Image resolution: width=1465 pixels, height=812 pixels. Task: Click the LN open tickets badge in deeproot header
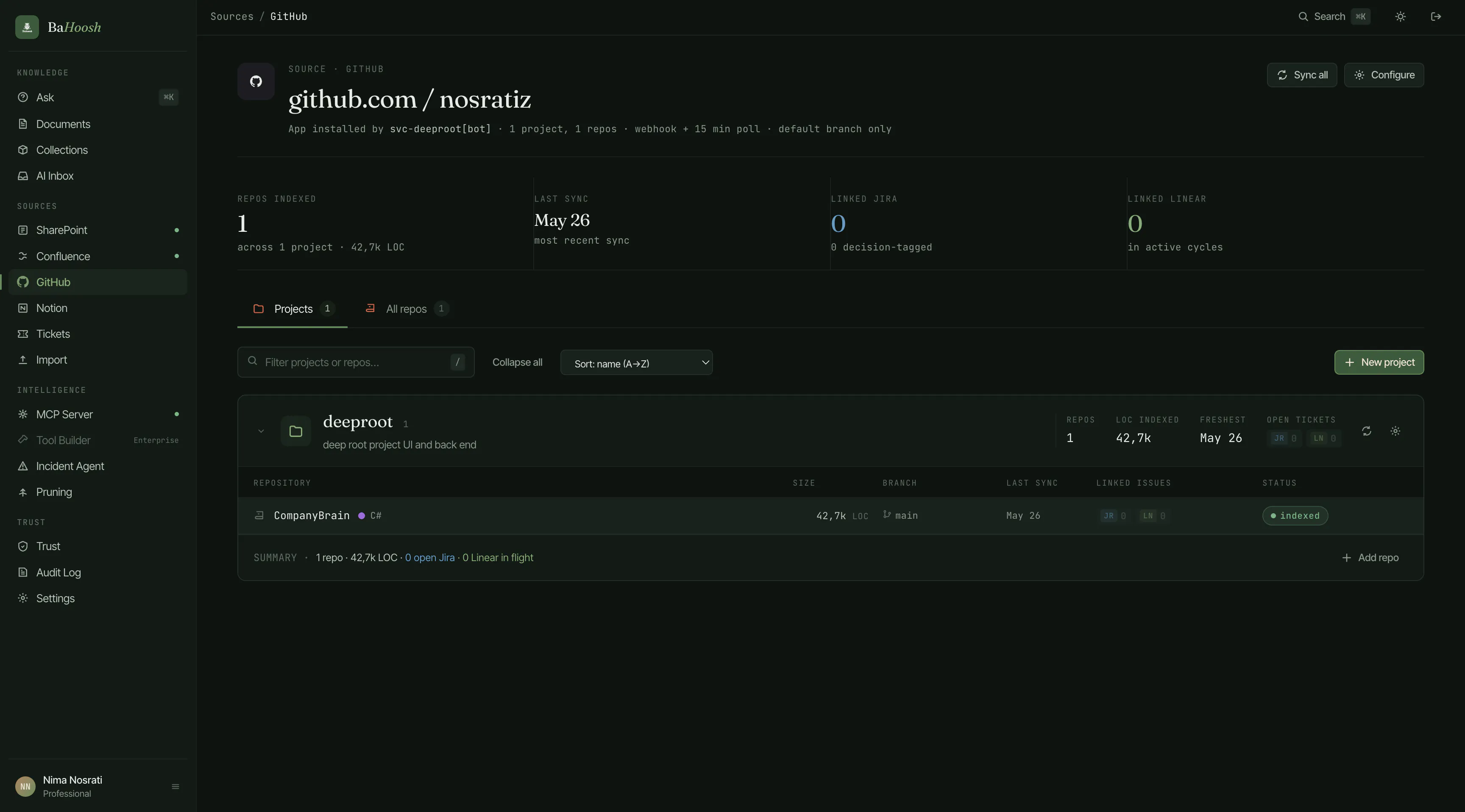point(1325,438)
